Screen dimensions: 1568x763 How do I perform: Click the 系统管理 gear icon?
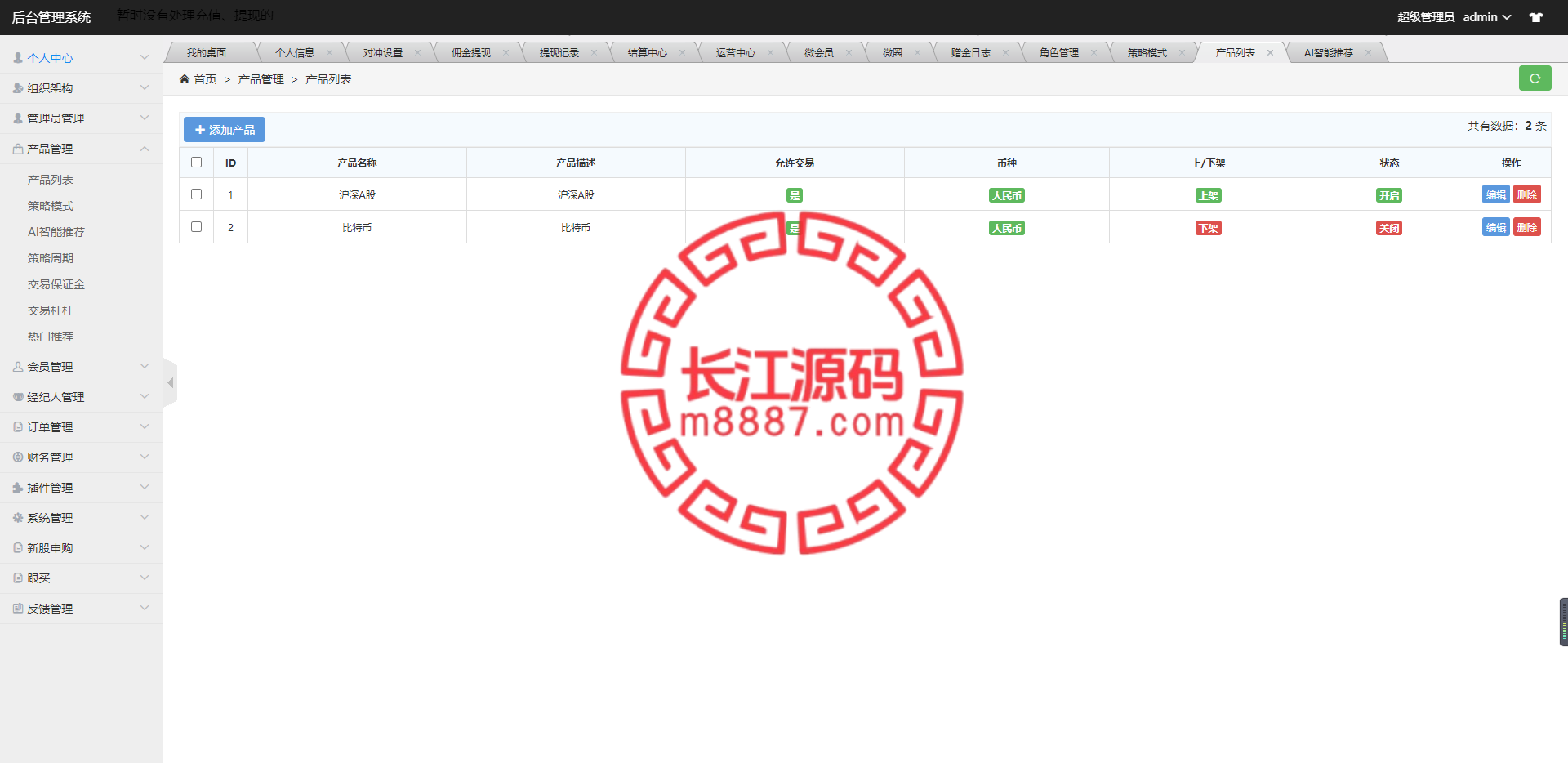click(18, 518)
